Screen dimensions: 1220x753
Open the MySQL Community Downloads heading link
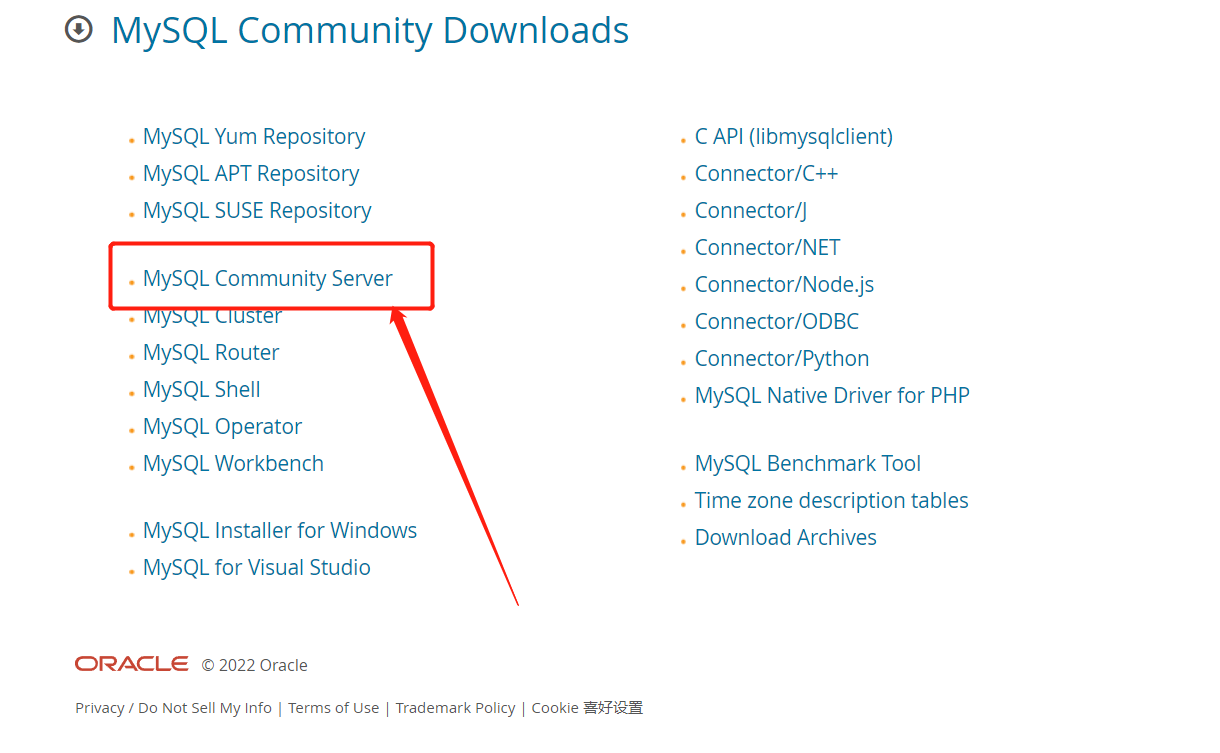click(370, 30)
